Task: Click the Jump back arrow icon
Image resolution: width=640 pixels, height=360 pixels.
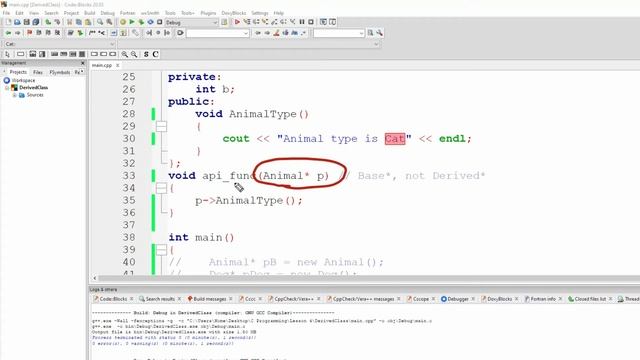Action: click(8, 33)
